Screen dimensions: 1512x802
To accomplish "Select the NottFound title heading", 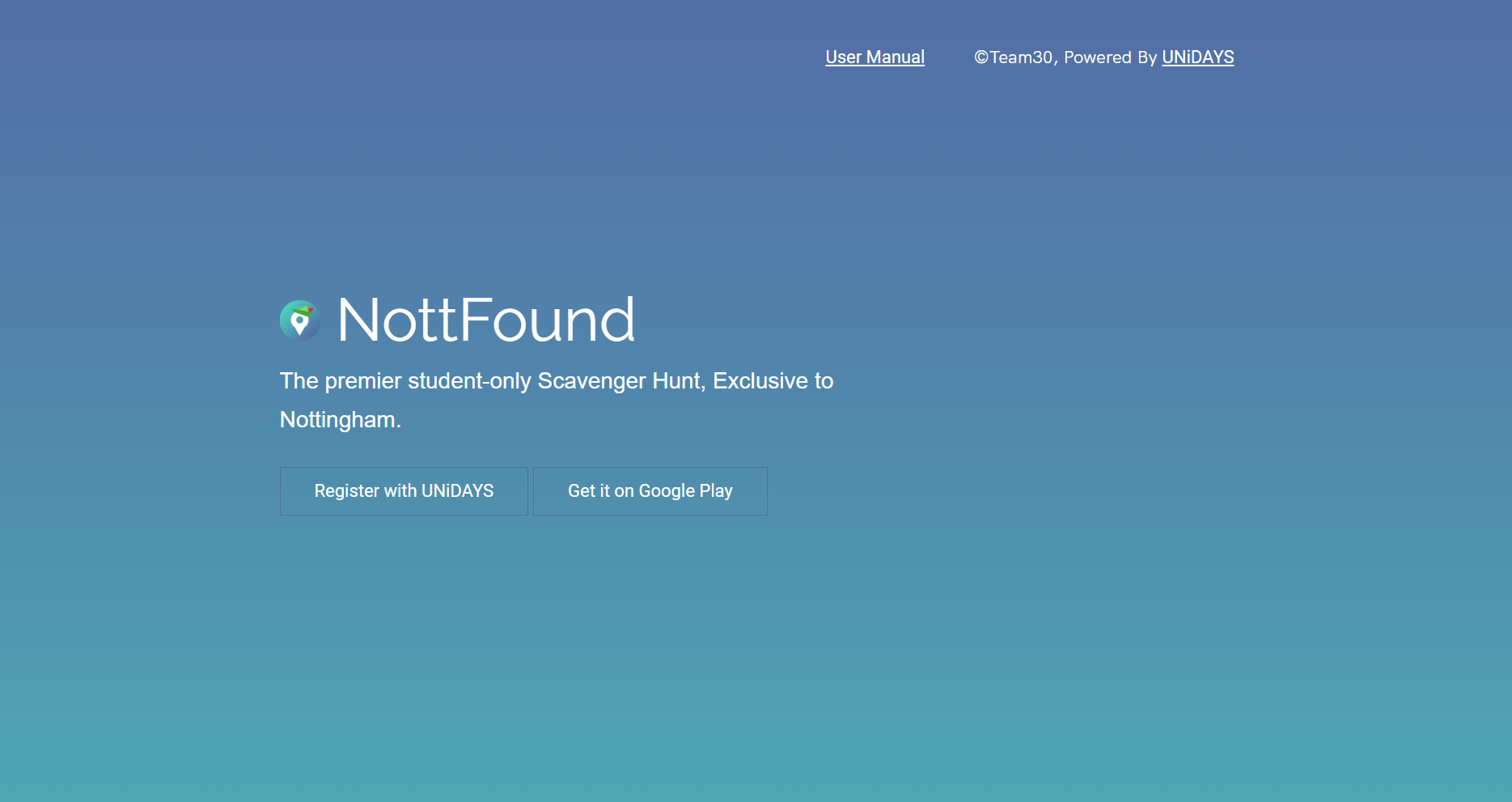I will point(484,320).
